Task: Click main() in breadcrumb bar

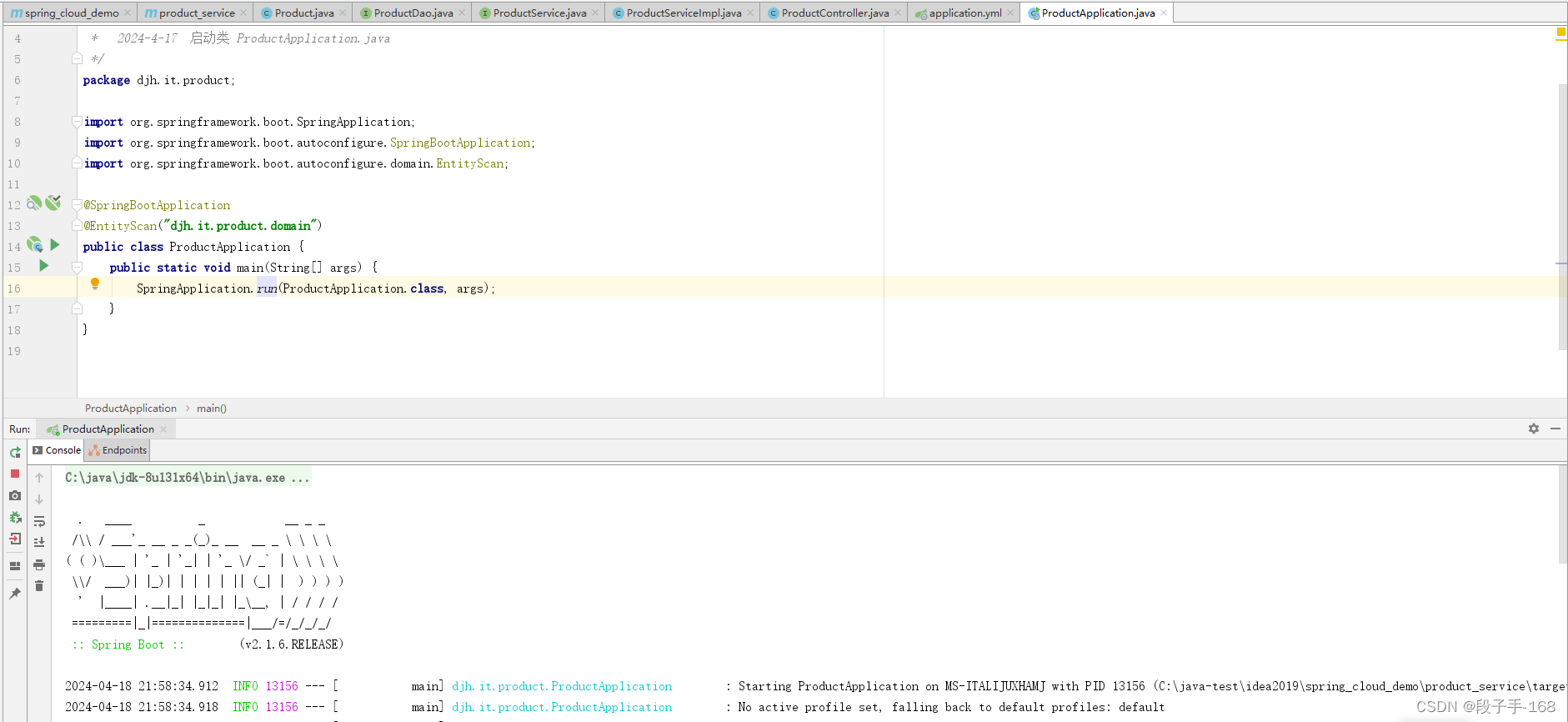Action: point(212,409)
